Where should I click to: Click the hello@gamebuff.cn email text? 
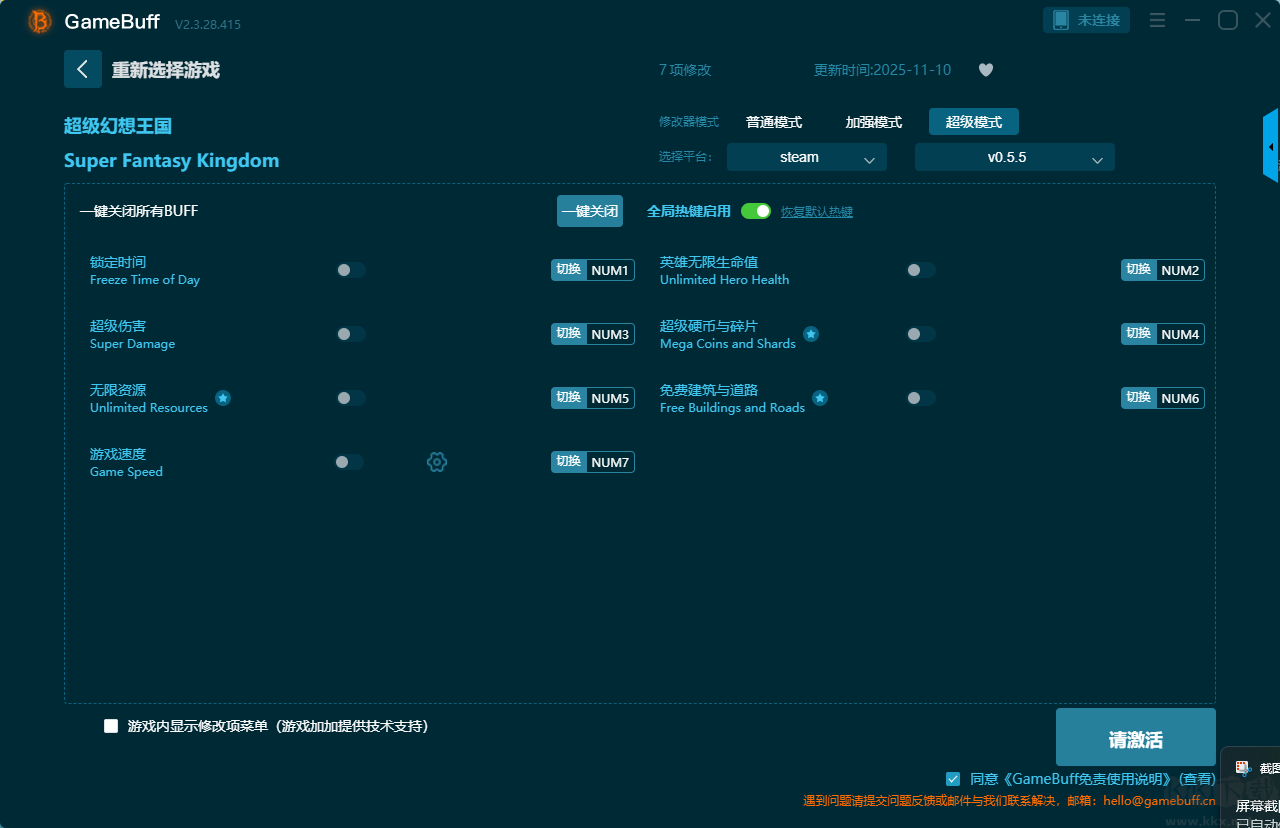pos(1160,801)
